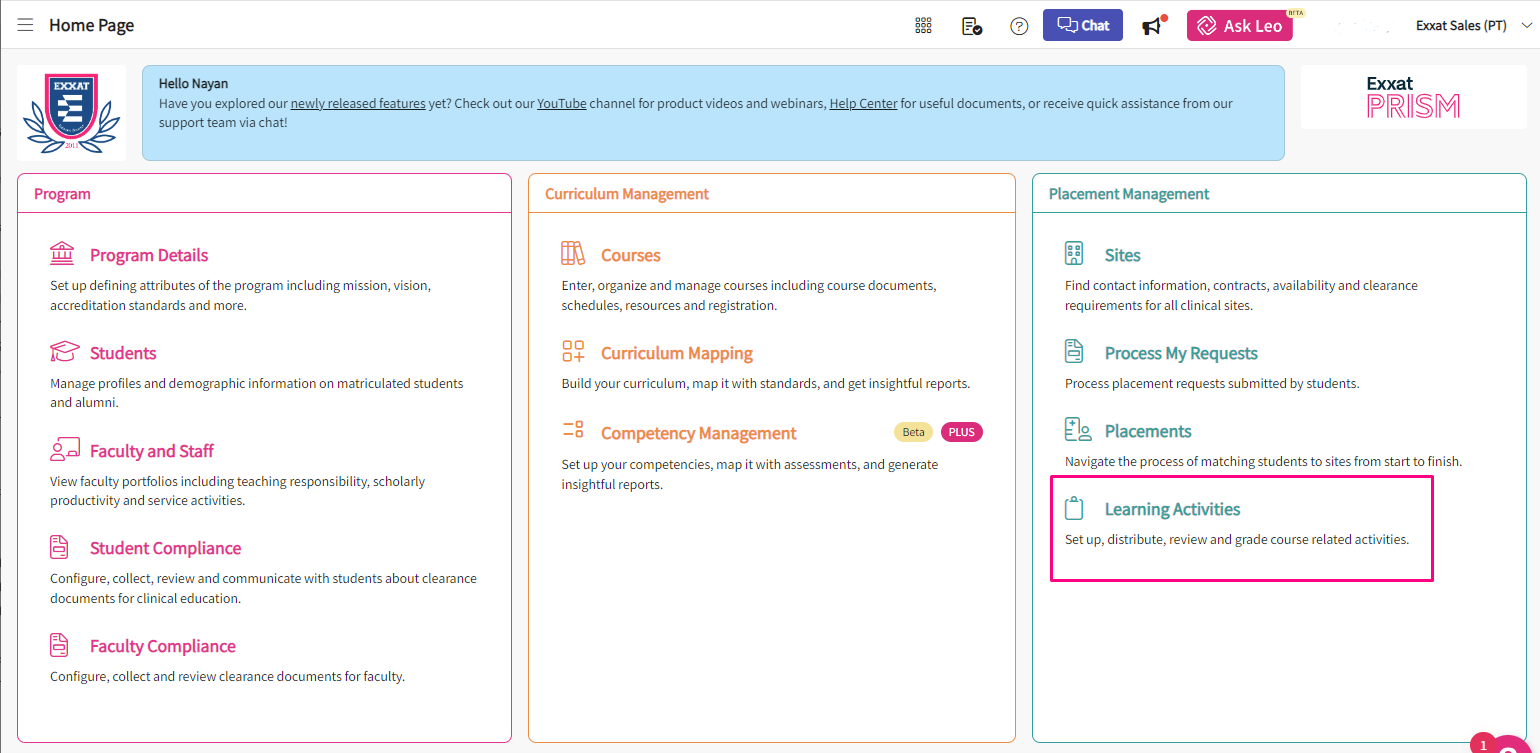Open the Chat button
The height and width of the screenshot is (753, 1540).
pos(1083,25)
